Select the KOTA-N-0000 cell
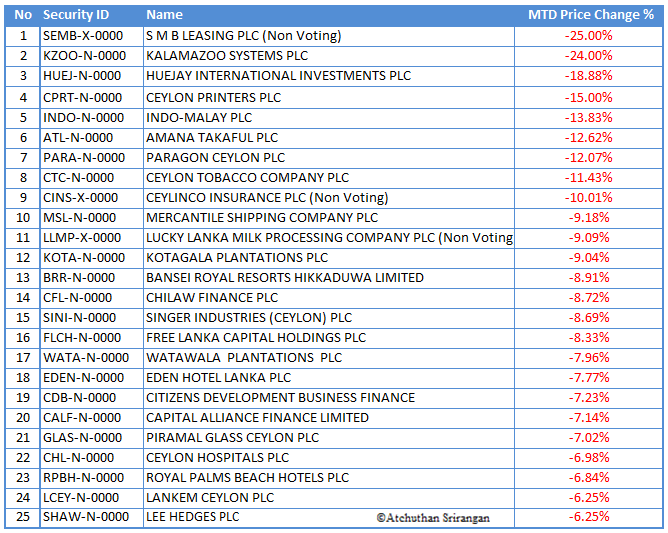The height and width of the screenshot is (533, 668). (x=84, y=258)
